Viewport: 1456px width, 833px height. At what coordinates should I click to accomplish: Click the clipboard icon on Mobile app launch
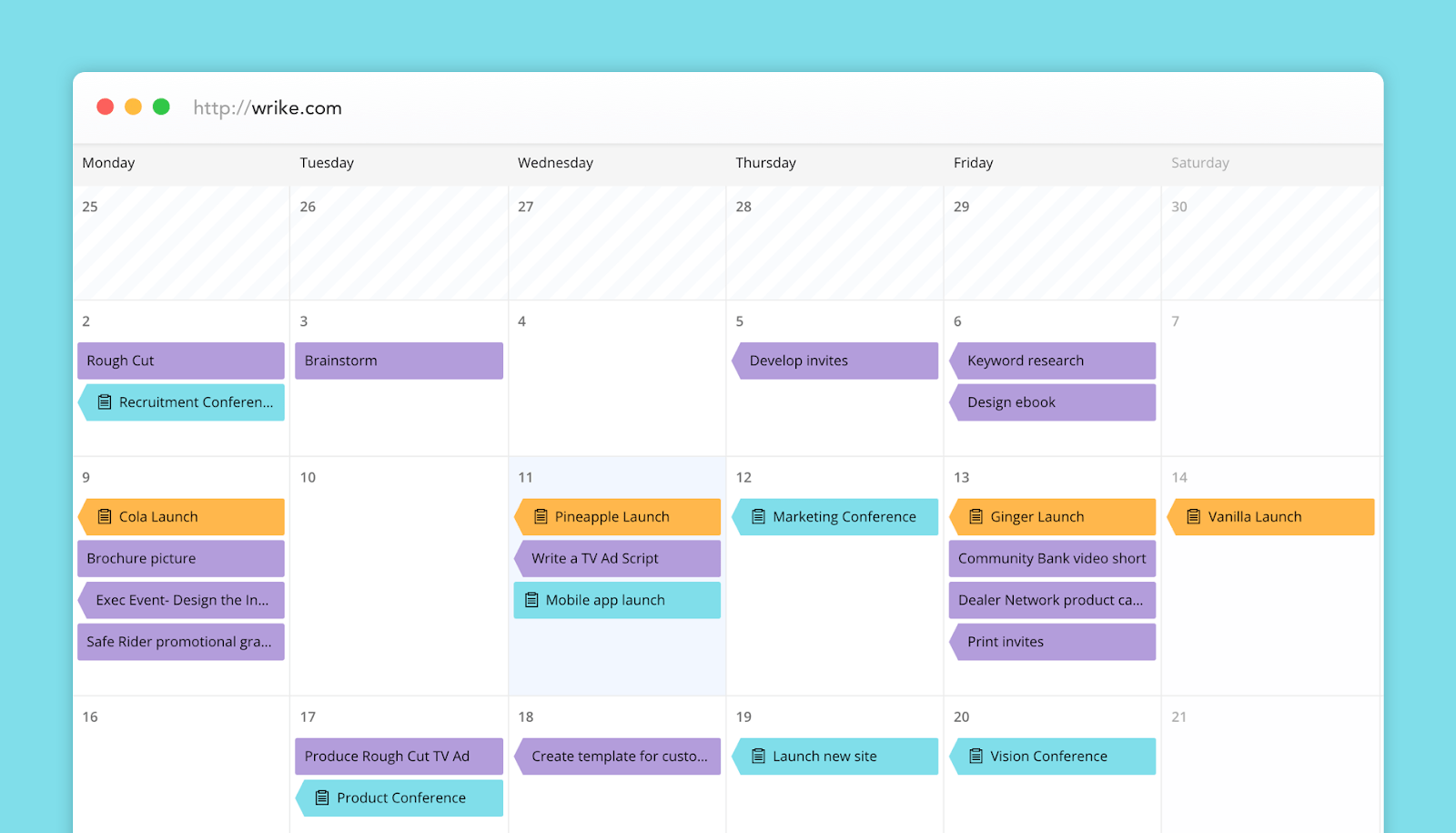[532, 600]
